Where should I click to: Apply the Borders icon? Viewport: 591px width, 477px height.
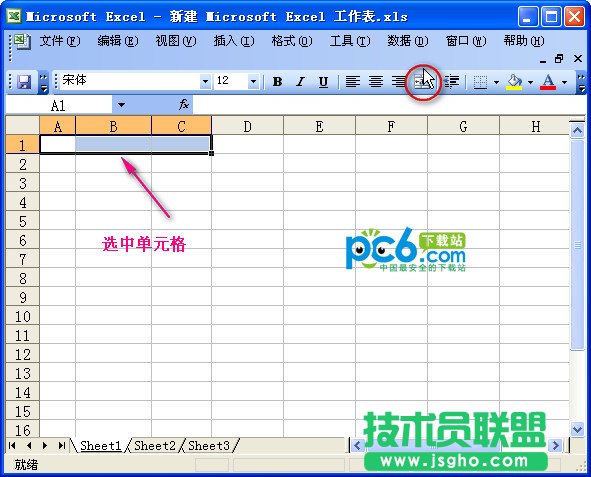coord(480,82)
